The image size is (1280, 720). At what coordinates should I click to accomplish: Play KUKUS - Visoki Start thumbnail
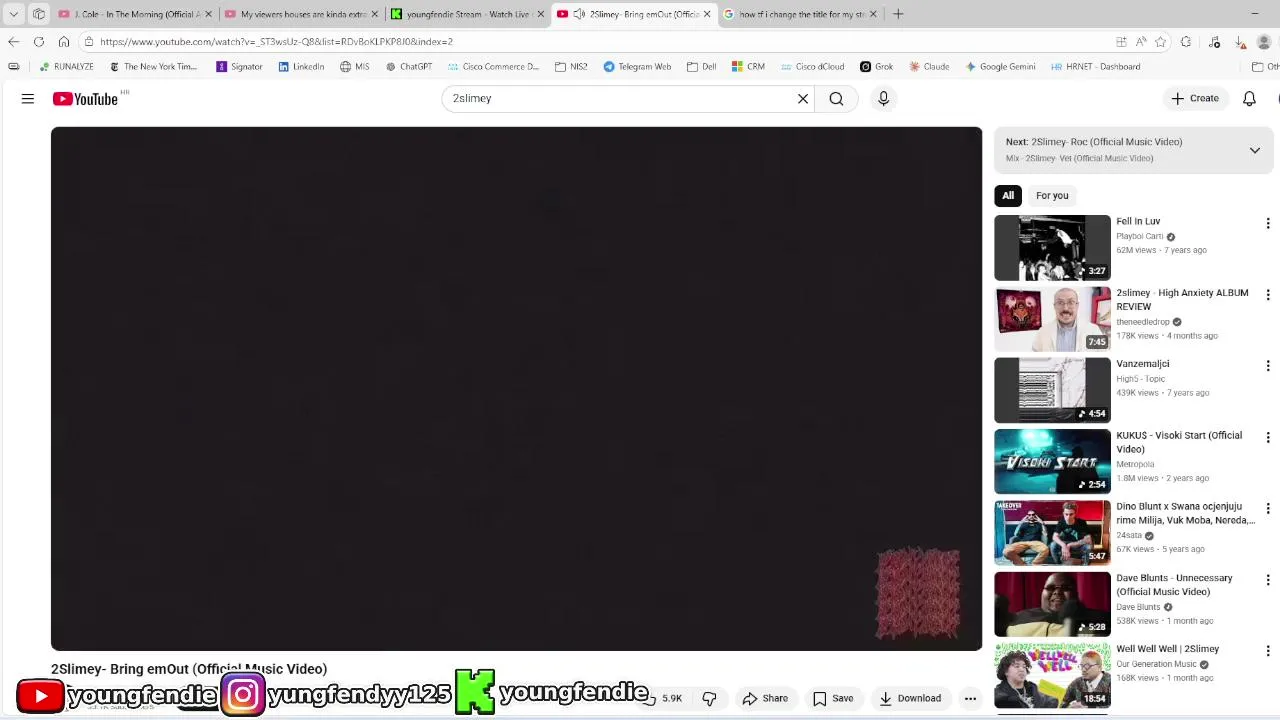click(x=1052, y=461)
